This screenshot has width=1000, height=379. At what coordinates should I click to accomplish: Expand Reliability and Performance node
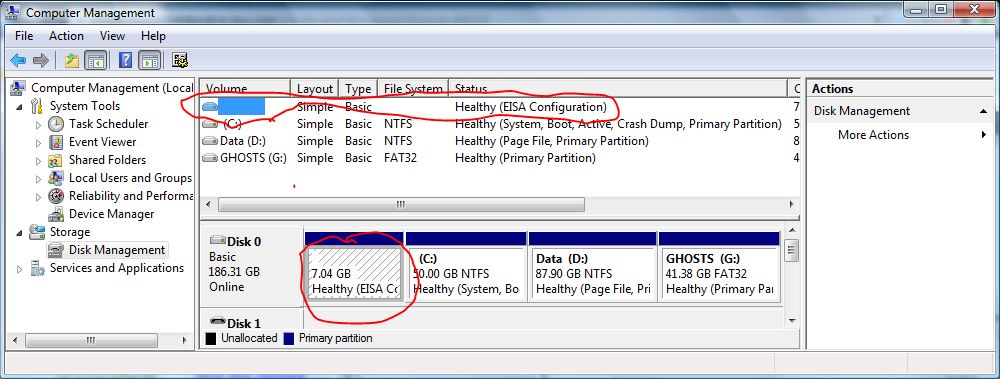38,197
